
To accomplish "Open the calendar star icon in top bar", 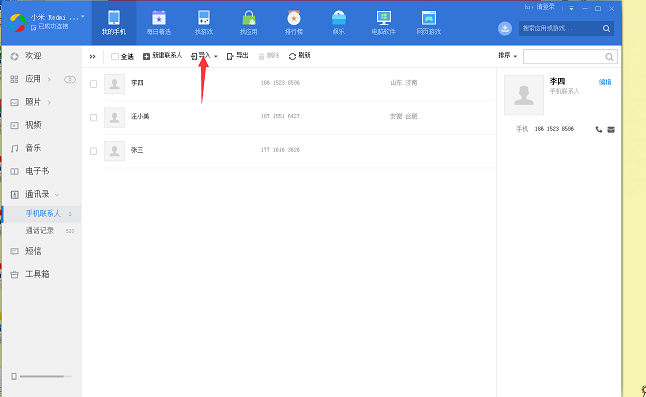I will click(x=159, y=19).
